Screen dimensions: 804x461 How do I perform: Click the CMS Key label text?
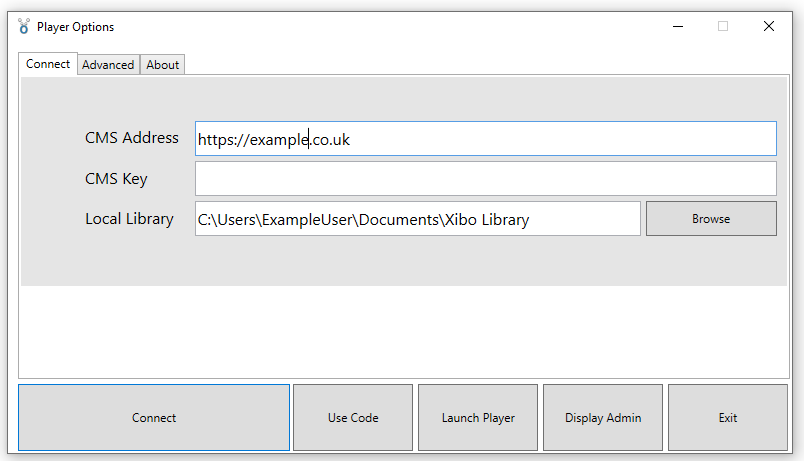click(x=116, y=179)
